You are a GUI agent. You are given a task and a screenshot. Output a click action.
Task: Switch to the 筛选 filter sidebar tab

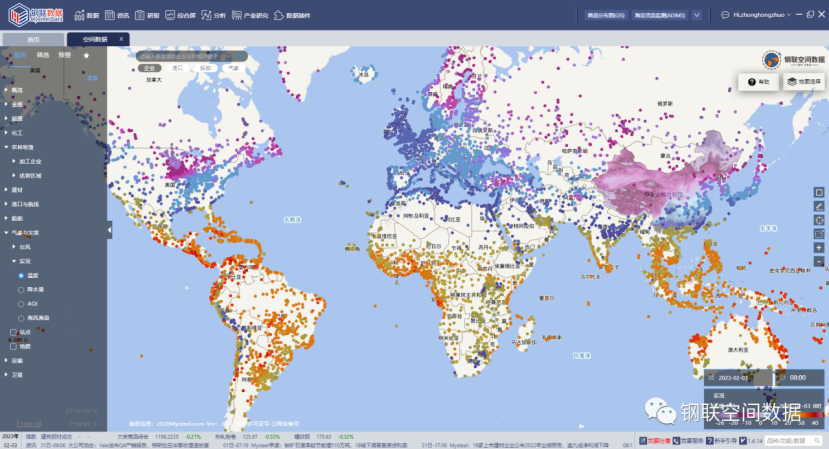pos(43,55)
